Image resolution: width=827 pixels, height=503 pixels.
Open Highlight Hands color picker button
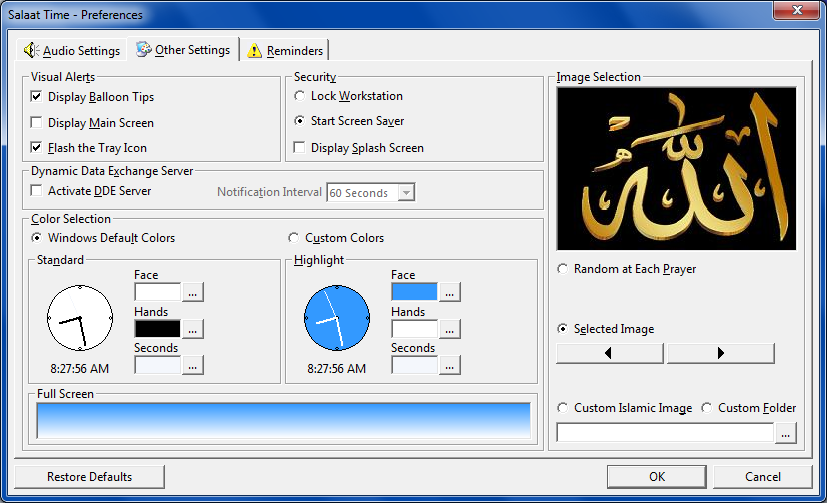click(x=450, y=329)
